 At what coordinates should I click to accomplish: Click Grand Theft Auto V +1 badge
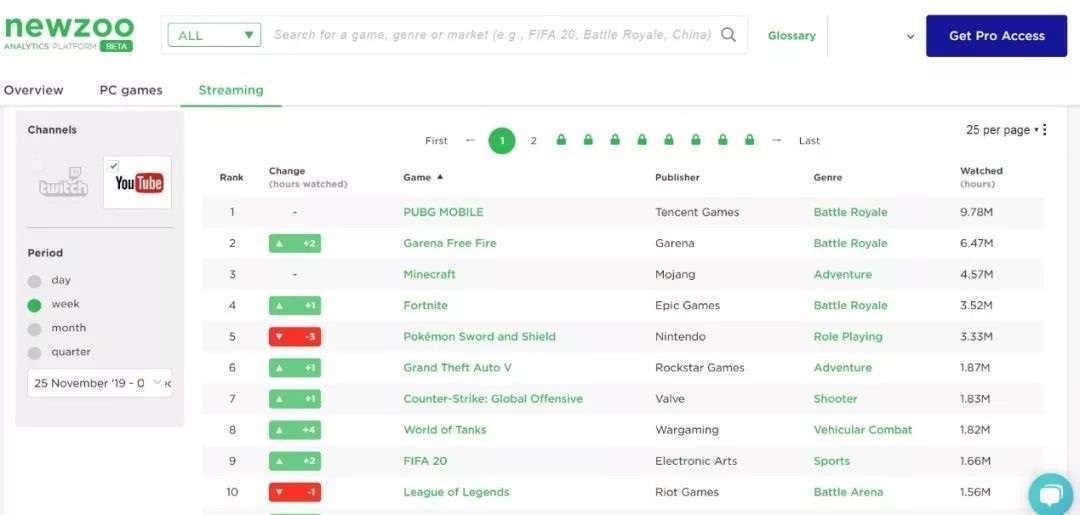(295, 368)
